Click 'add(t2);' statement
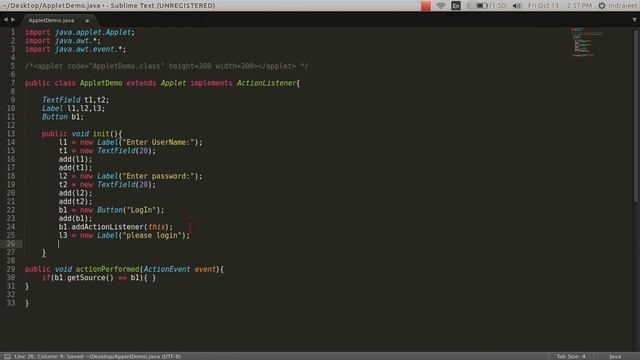This screenshot has height=360, width=640. tap(76, 202)
